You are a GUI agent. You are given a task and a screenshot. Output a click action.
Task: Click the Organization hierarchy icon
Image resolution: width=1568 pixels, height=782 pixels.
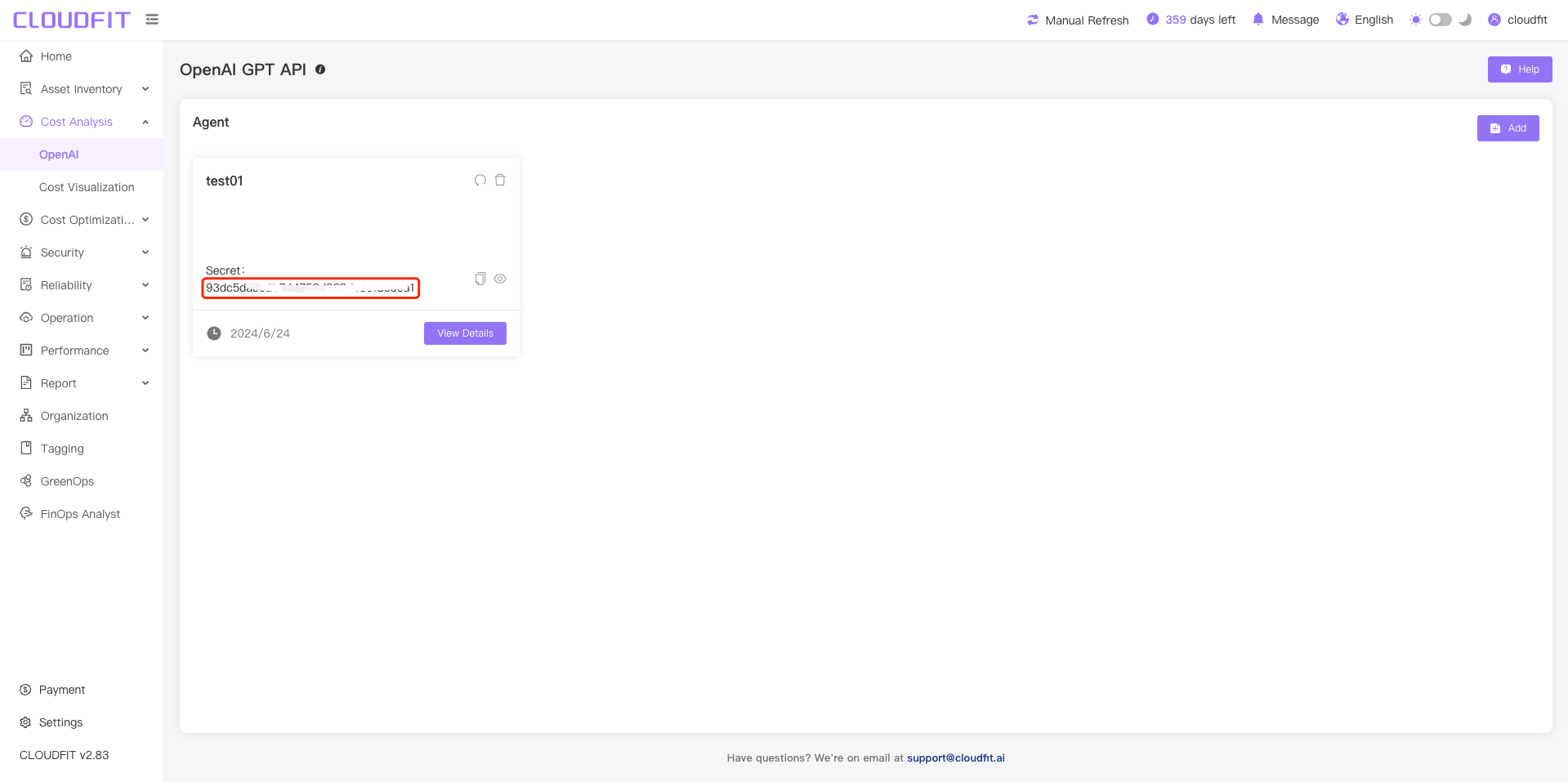[26, 415]
